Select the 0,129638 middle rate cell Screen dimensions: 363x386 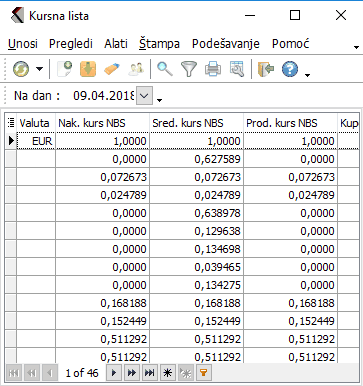click(x=196, y=231)
